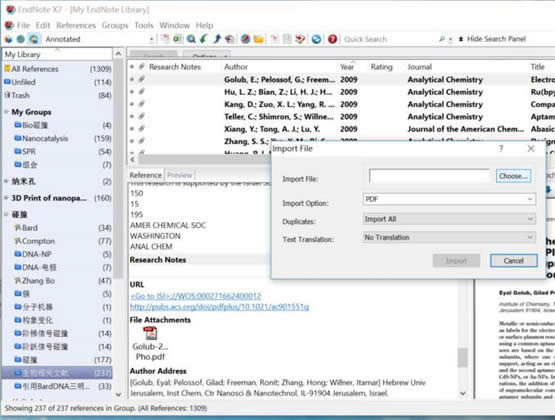The height and width of the screenshot is (420, 555).
Task: Open the Text Translation dropdown
Action: 449,237
